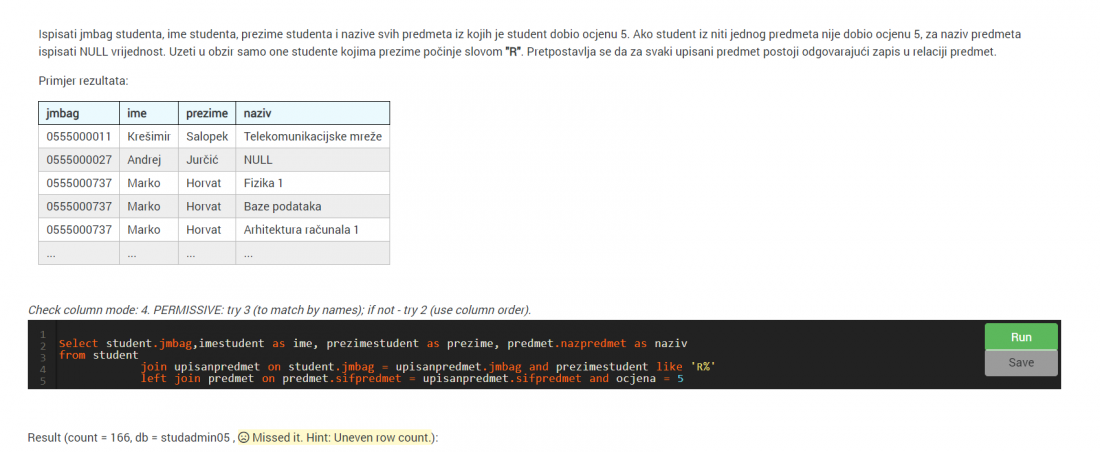Click line number 5 in the editor gutter
Viewport: 1100px width, 452px height.
43,381
